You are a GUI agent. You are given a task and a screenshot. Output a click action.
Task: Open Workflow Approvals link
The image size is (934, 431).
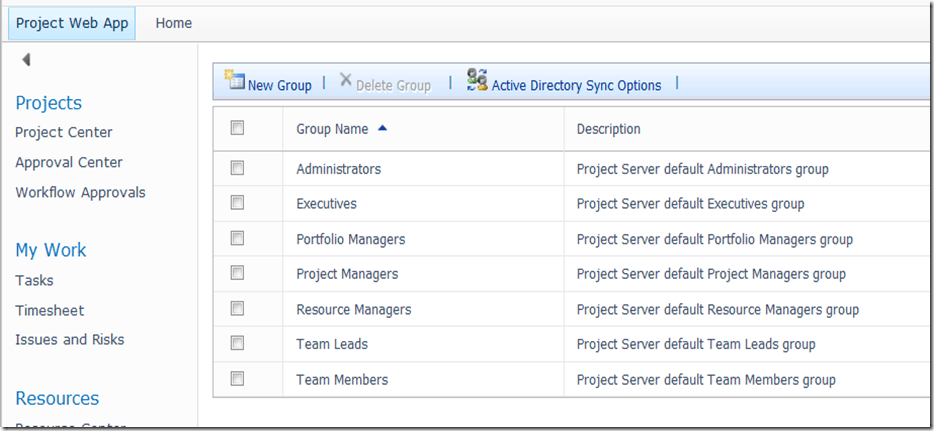(80, 192)
